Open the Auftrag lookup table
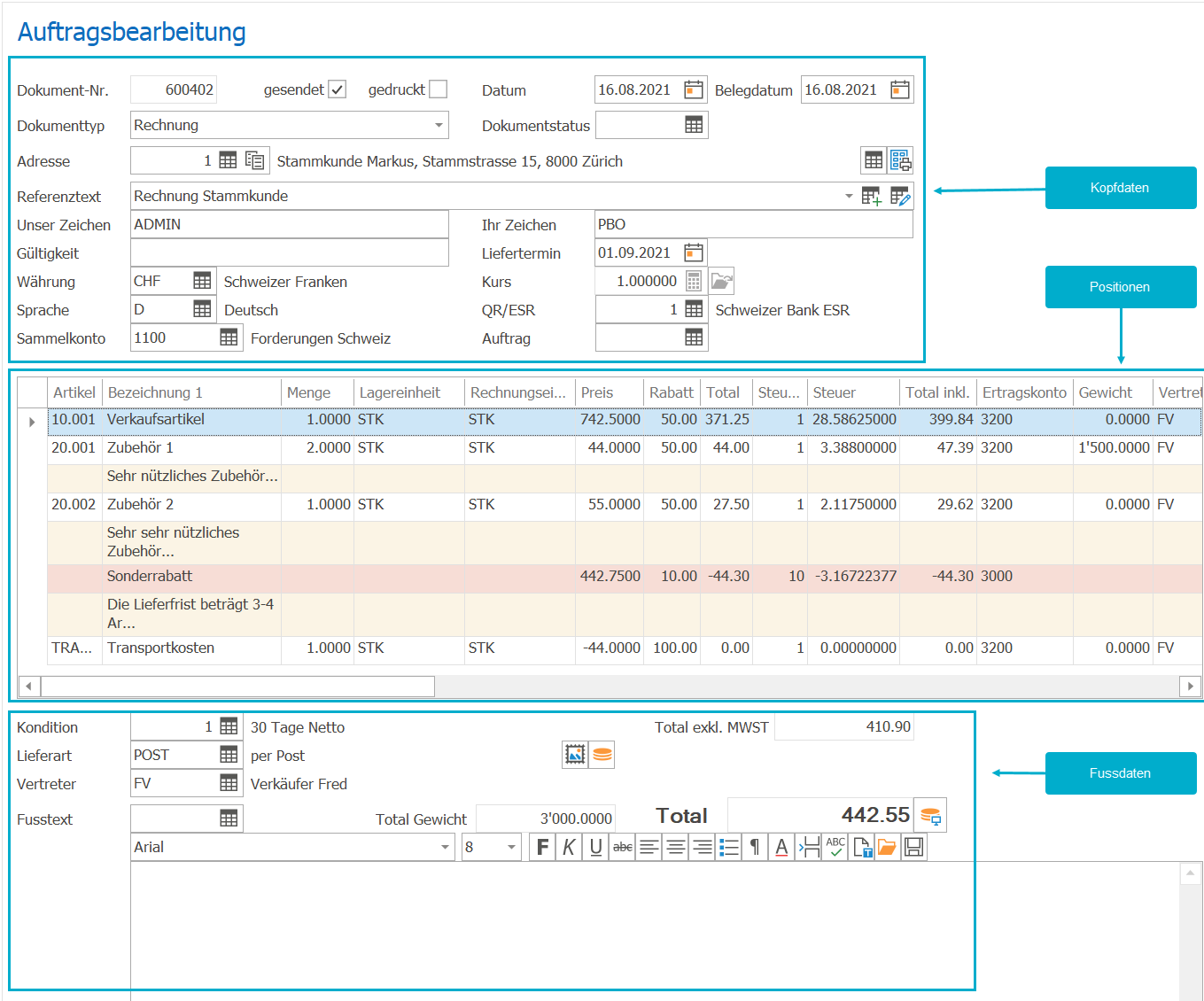 [694, 338]
